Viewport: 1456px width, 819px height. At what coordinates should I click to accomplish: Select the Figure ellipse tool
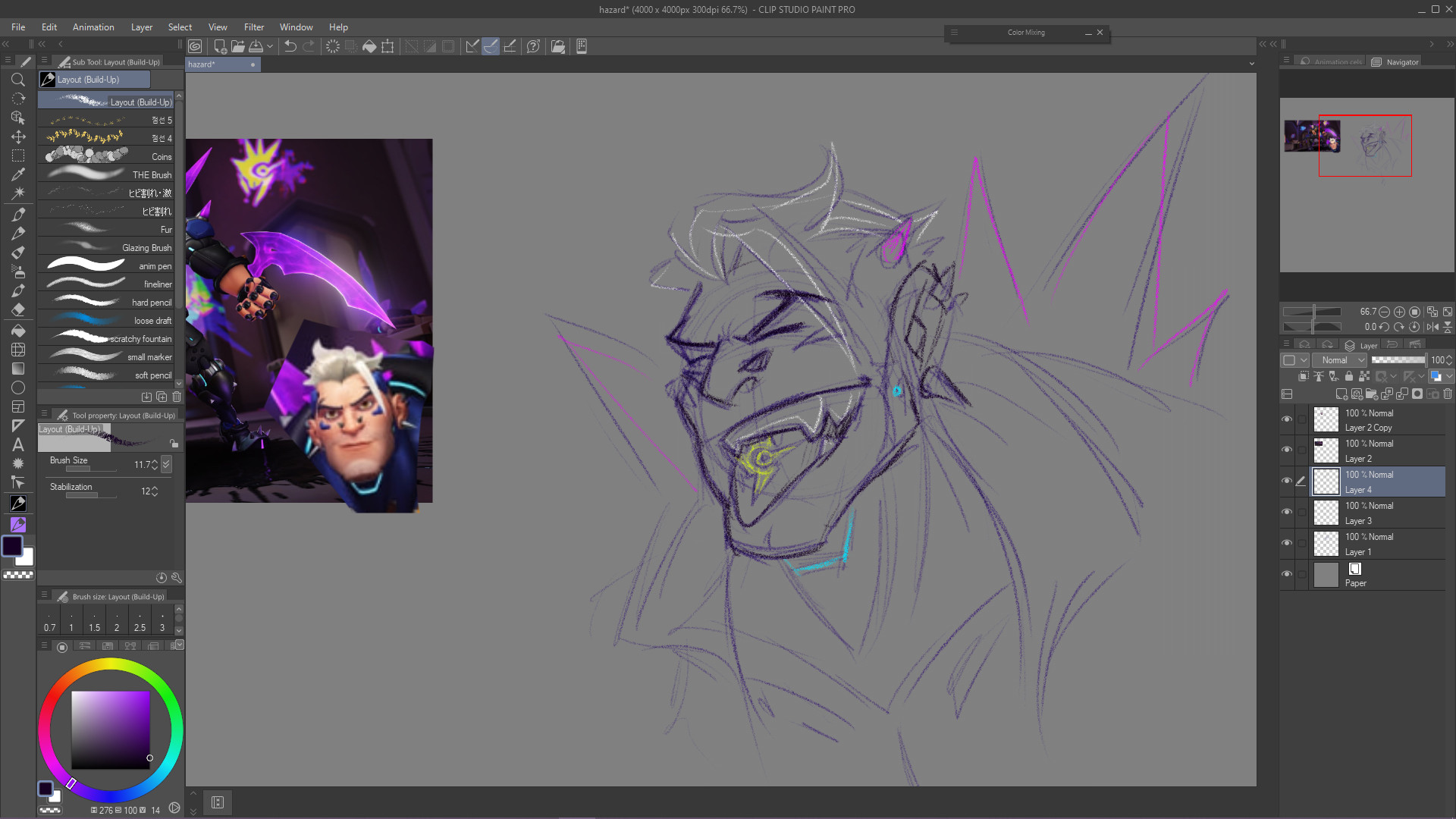coord(18,388)
